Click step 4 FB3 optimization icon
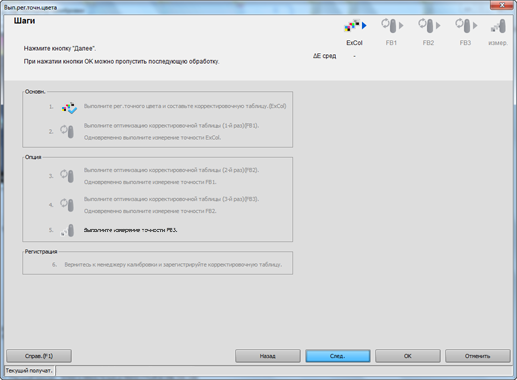Image resolution: width=517 pixels, height=380 pixels. point(67,205)
